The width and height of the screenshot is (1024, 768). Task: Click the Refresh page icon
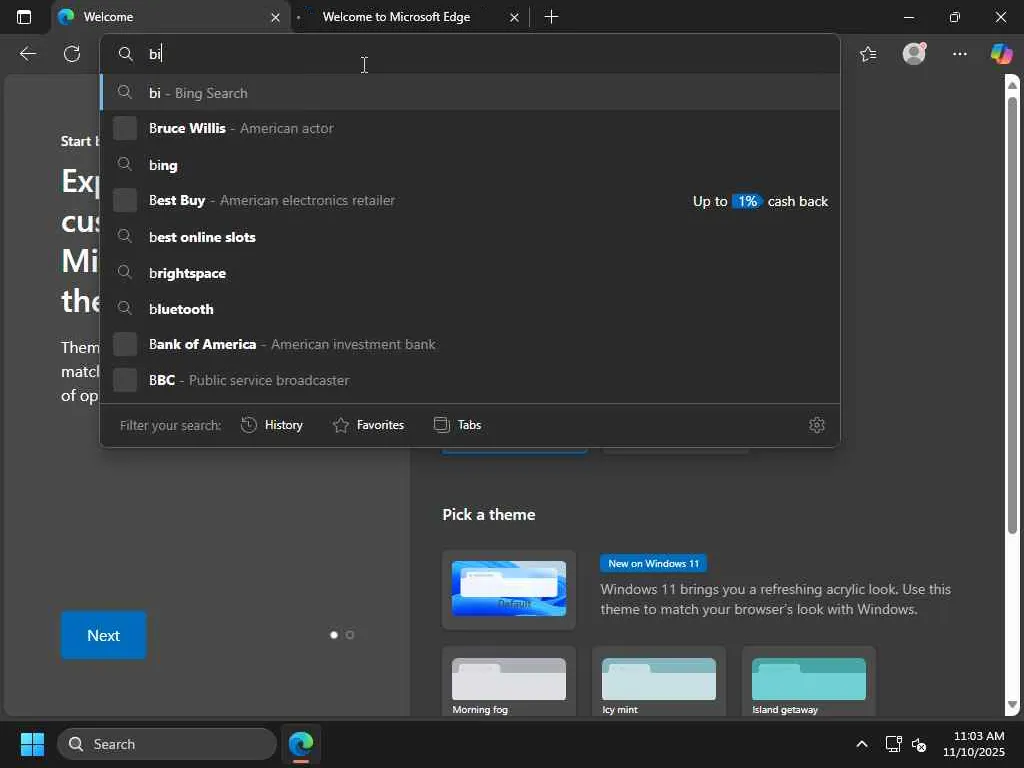pos(72,54)
